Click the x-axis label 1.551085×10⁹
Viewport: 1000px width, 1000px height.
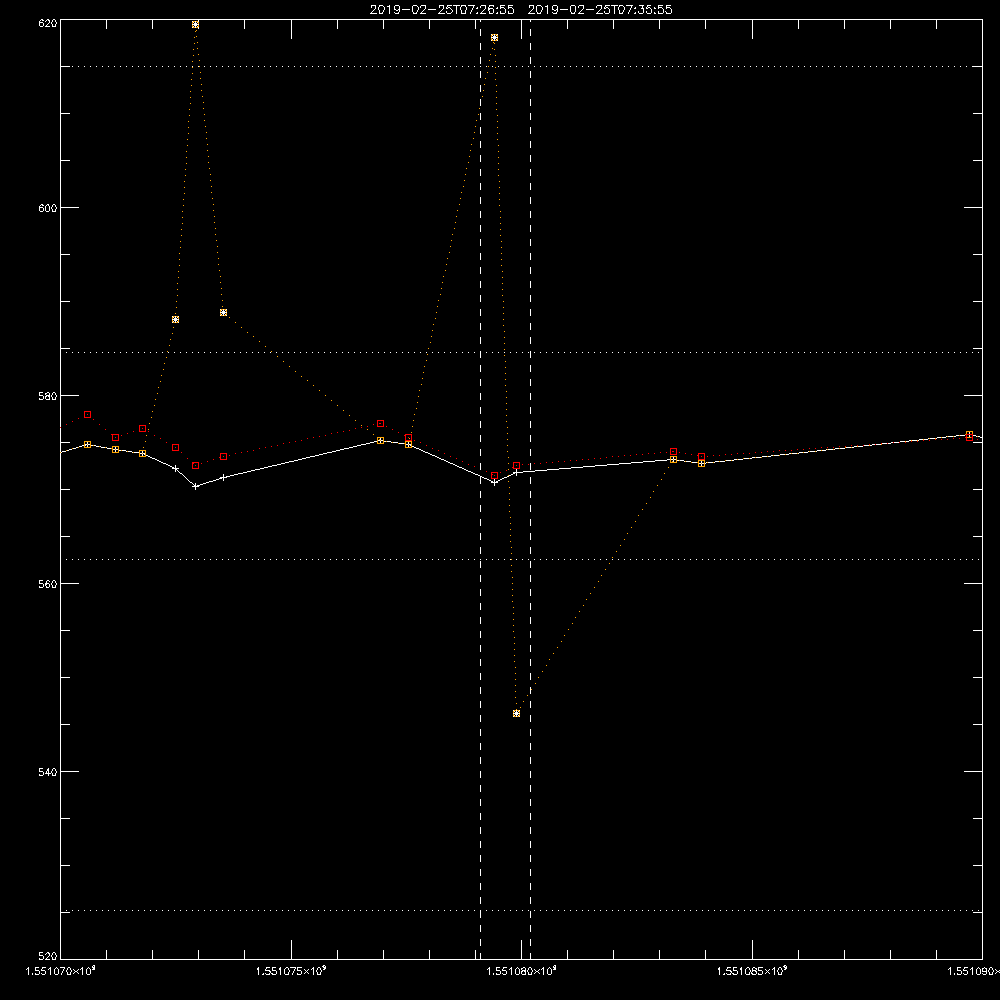tap(752, 971)
